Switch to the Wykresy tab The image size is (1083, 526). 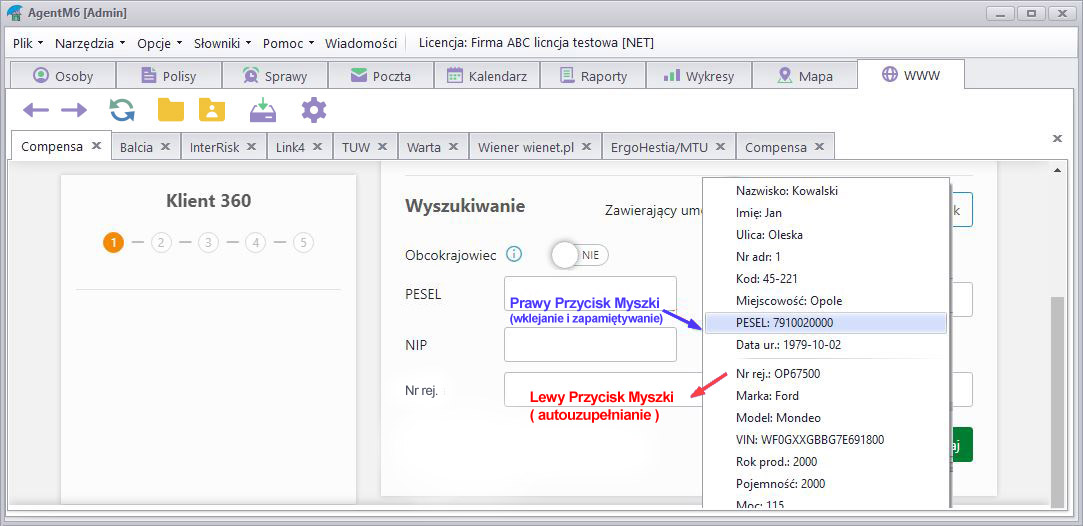coord(698,76)
